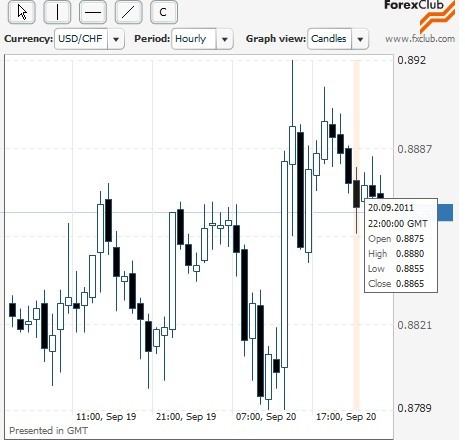This screenshot has height=440, width=465.
Task: Click the C clear drawings button
Action: (164, 12)
